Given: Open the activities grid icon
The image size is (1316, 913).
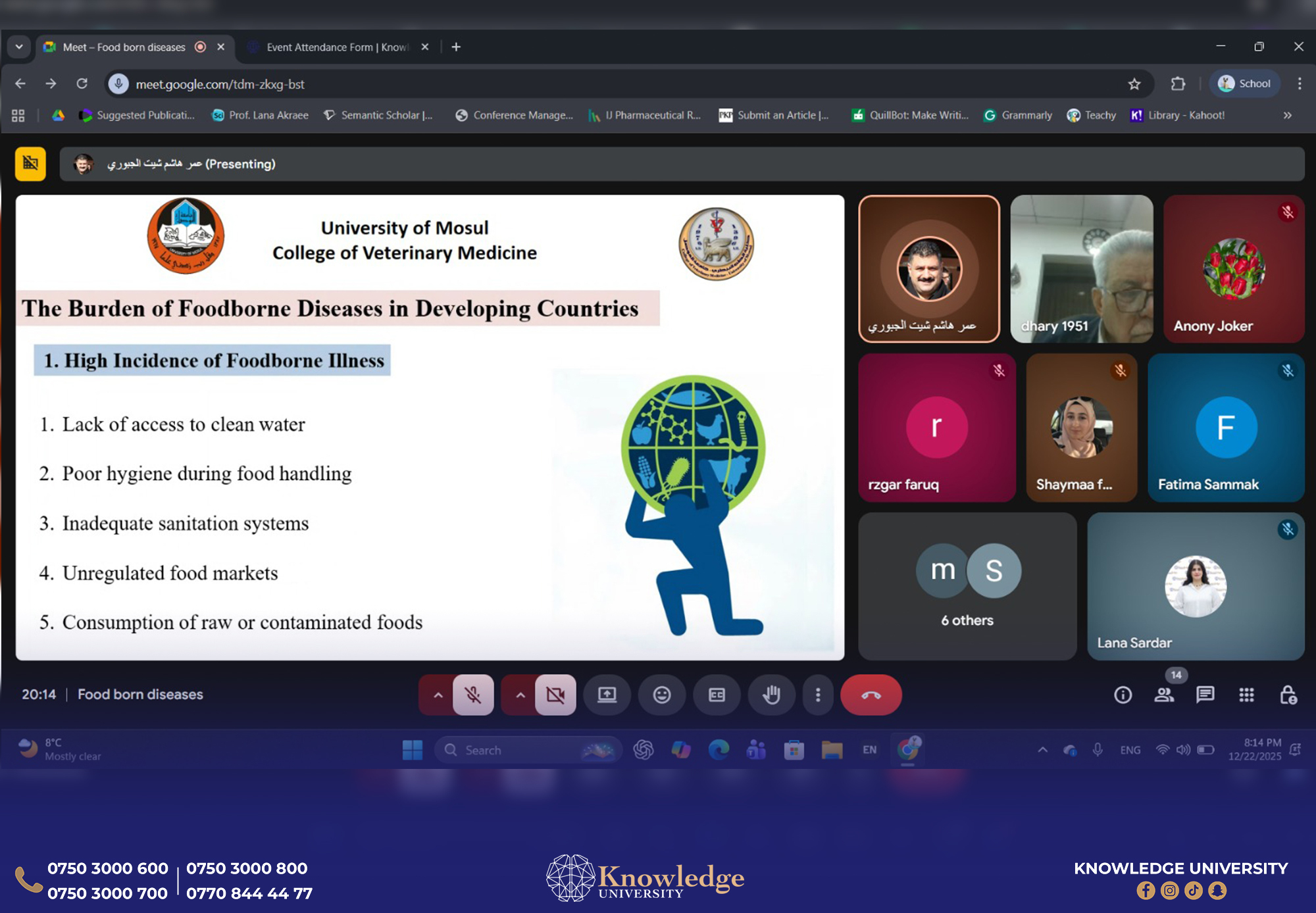Looking at the screenshot, I should click(1246, 695).
